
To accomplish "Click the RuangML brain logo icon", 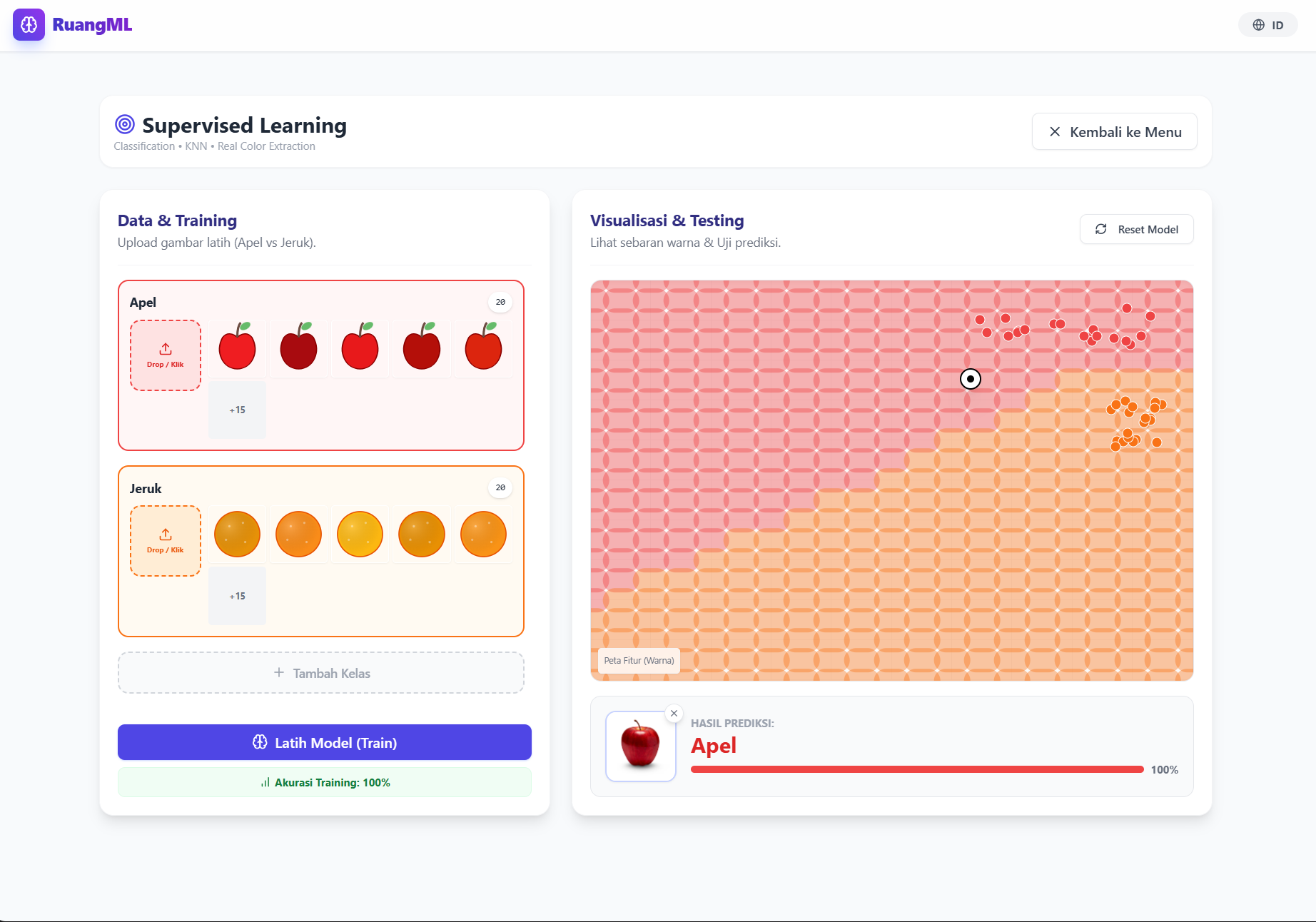I will point(29,25).
